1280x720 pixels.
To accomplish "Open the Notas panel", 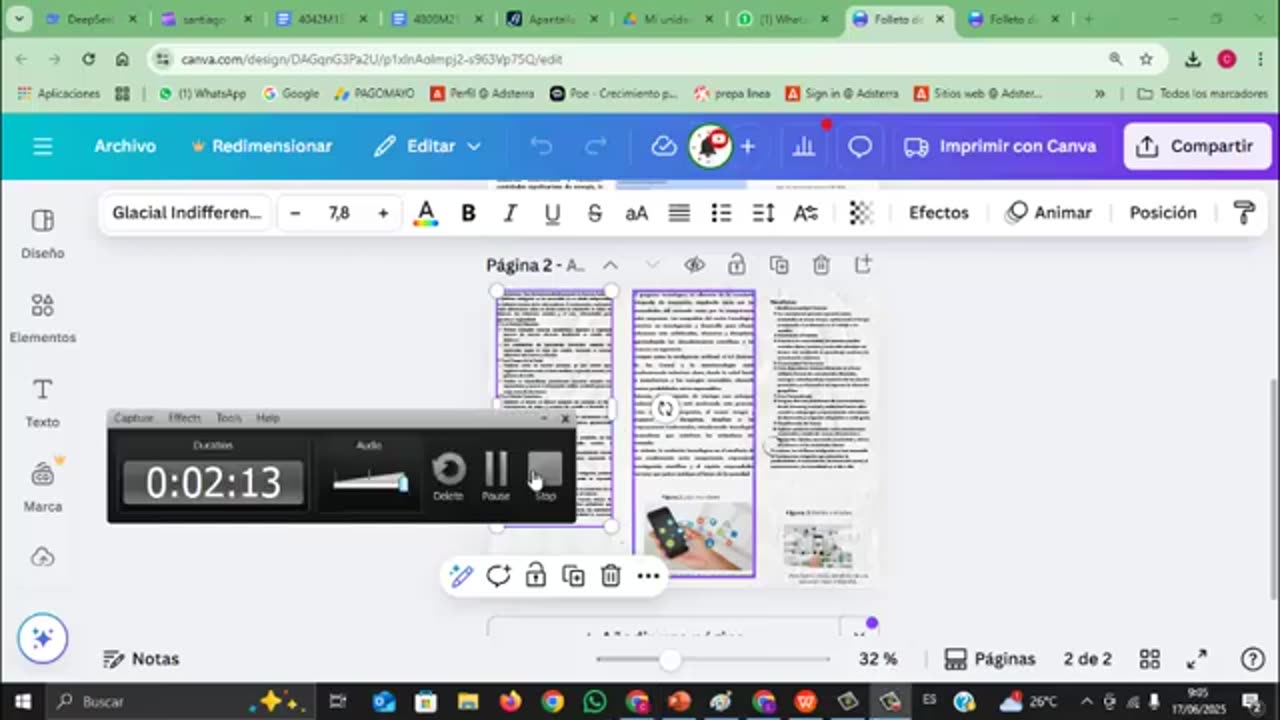I will tap(141, 659).
